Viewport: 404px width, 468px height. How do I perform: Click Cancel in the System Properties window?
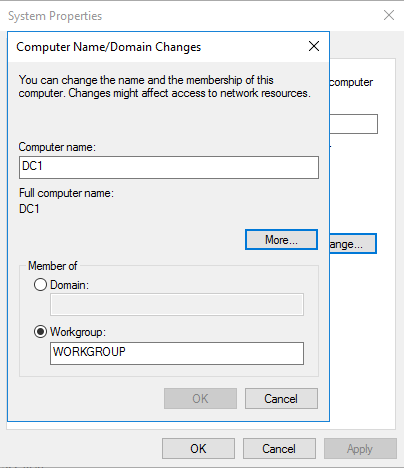coord(279,449)
